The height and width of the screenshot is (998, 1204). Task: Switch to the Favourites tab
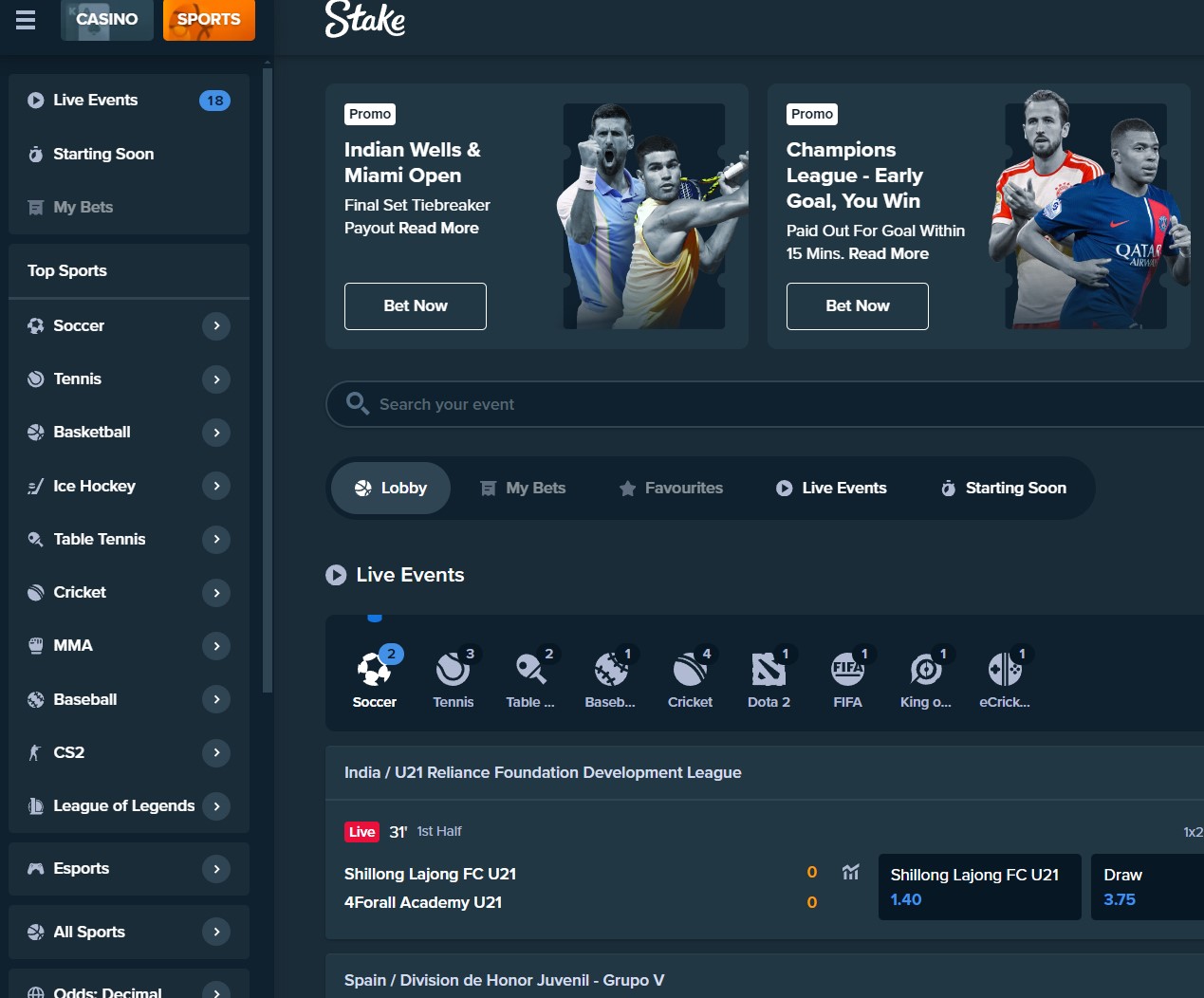(x=671, y=488)
